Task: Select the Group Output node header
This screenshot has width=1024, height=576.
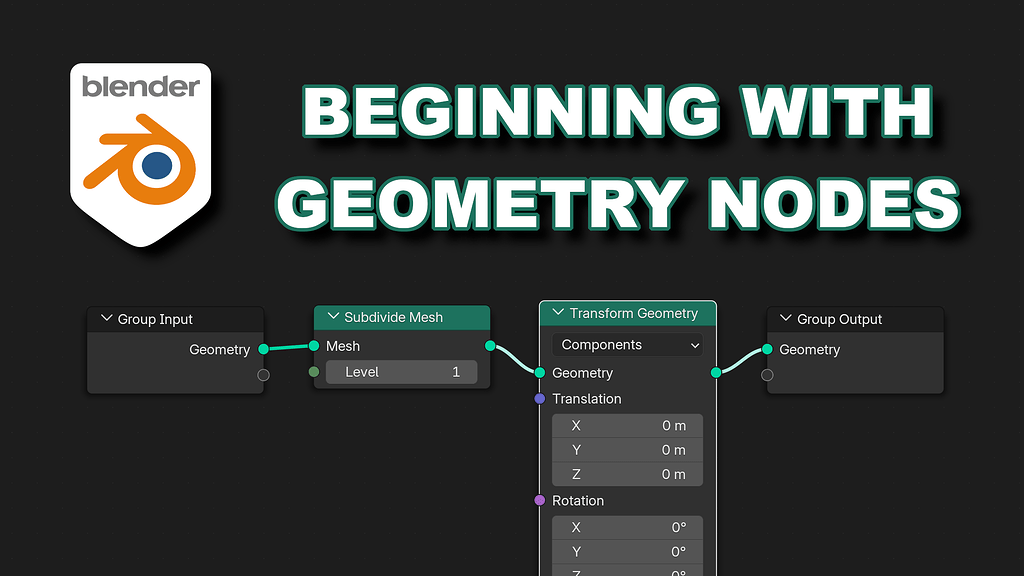Action: 855,319
